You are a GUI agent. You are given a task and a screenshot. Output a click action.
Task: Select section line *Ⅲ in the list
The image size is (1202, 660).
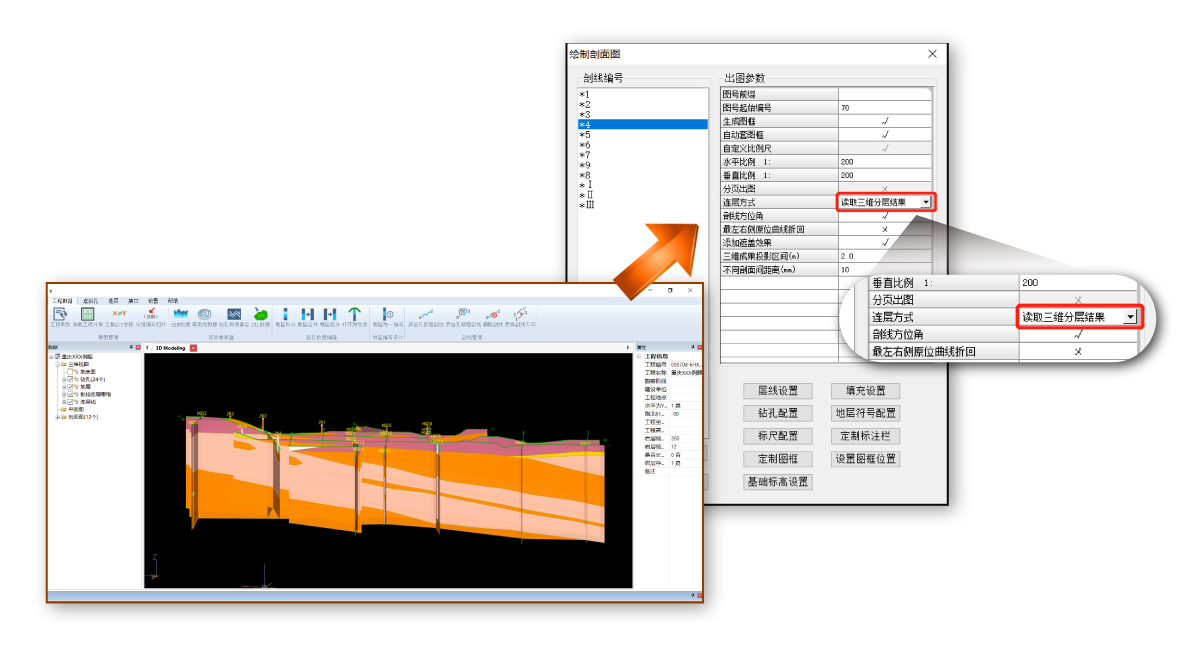(642, 205)
